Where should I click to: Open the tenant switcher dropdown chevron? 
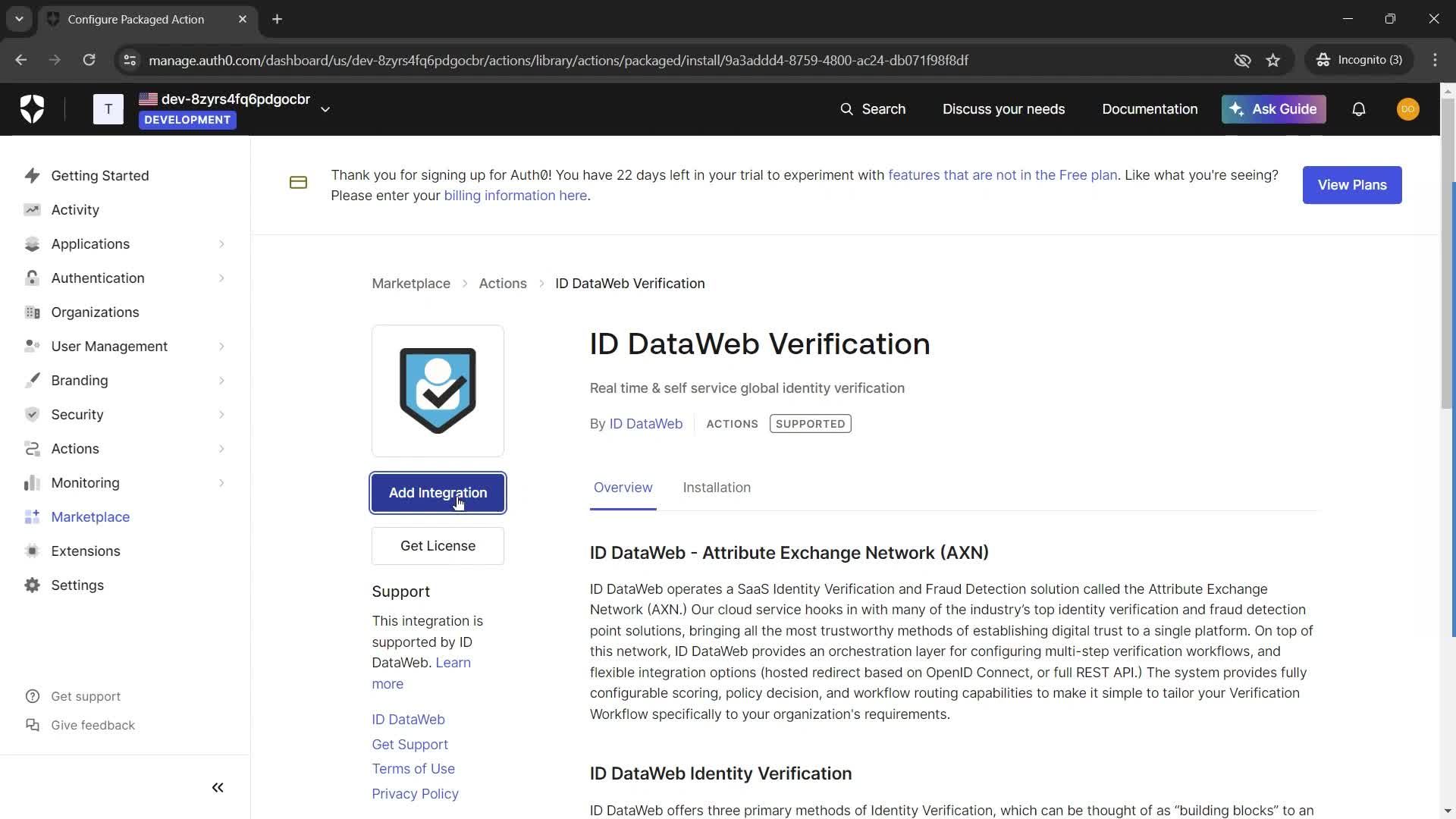point(325,109)
